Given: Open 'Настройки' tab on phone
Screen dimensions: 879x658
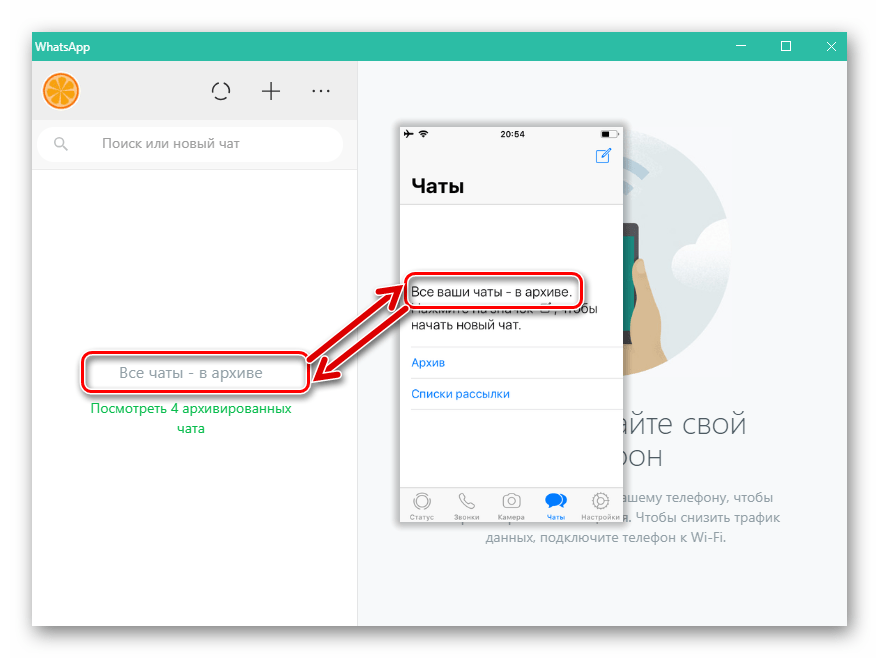Looking at the screenshot, I should (600, 506).
